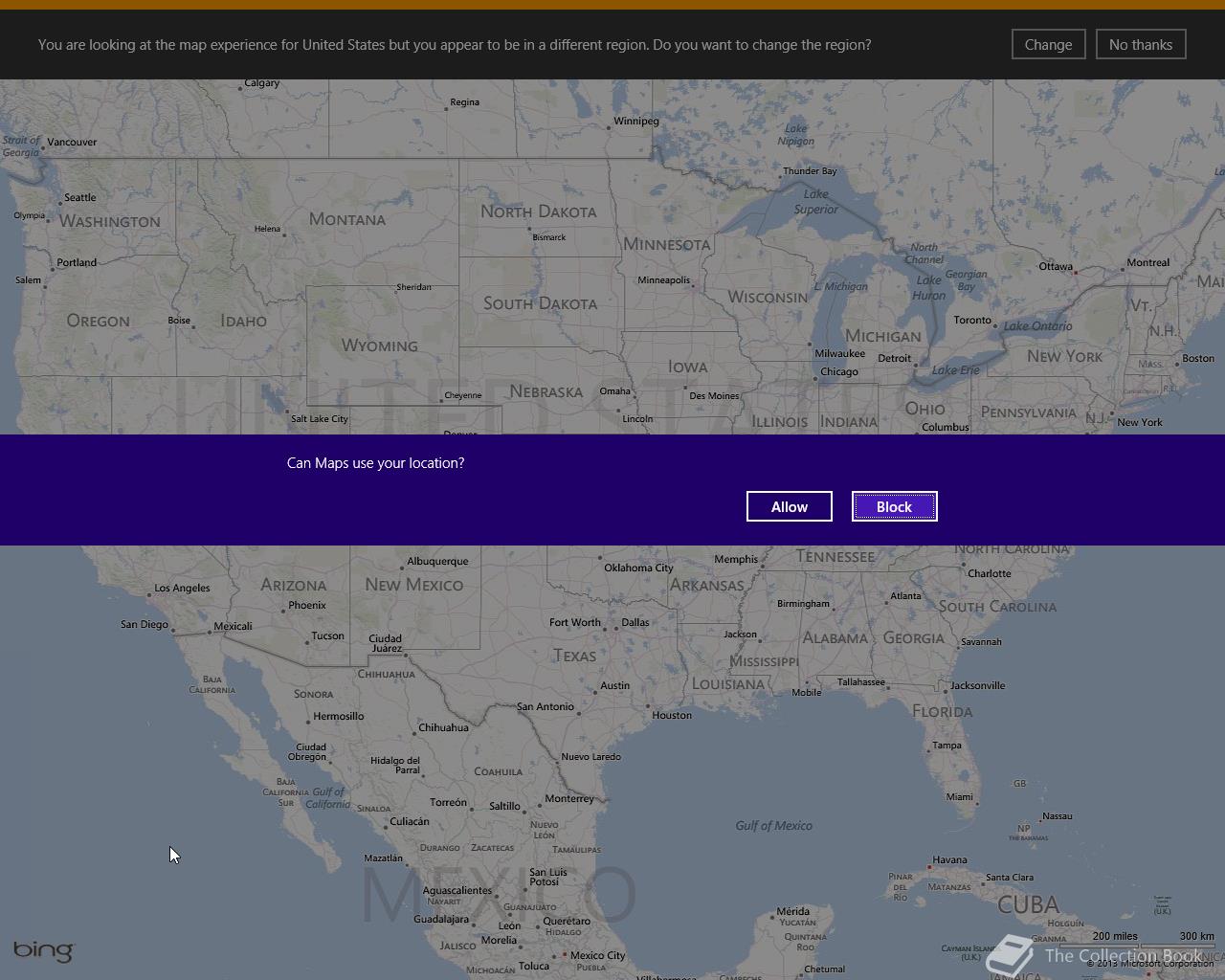Image resolution: width=1225 pixels, height=980 pixels.
Task: Select Oklahoma City on the map
Action: [x=638, y=568]
